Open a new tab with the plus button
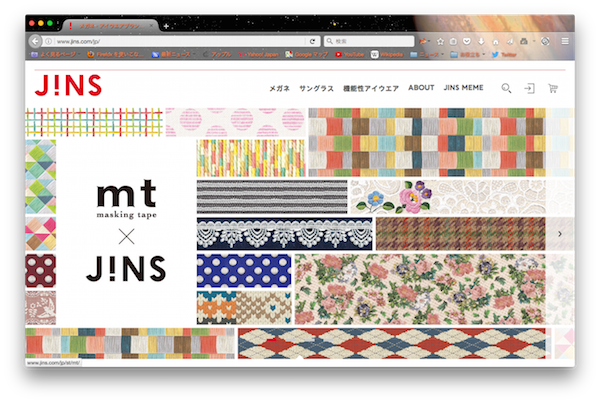Screen dimensions: 600x403 click(x=166, y=26)
